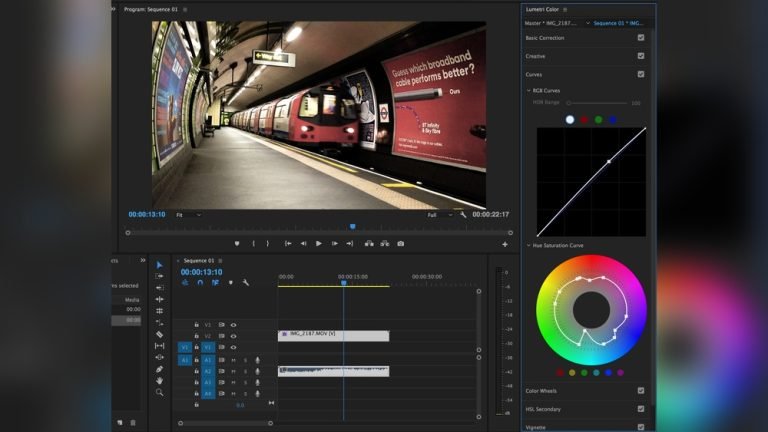768x432 pixels.
Task: Solo audio track A1
Action: 245,360
